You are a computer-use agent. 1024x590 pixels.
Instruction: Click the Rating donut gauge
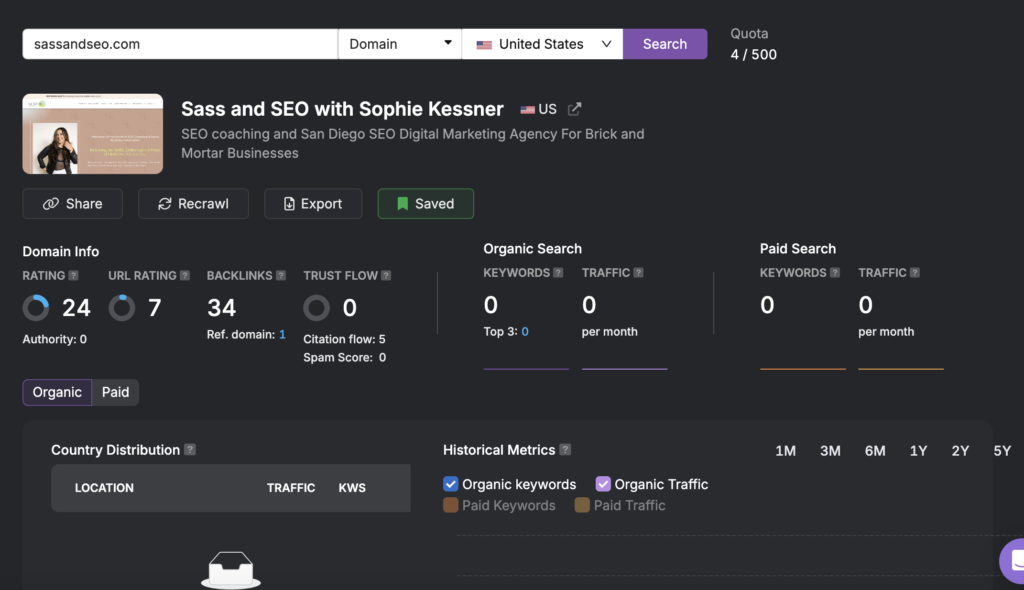(36, 308)
